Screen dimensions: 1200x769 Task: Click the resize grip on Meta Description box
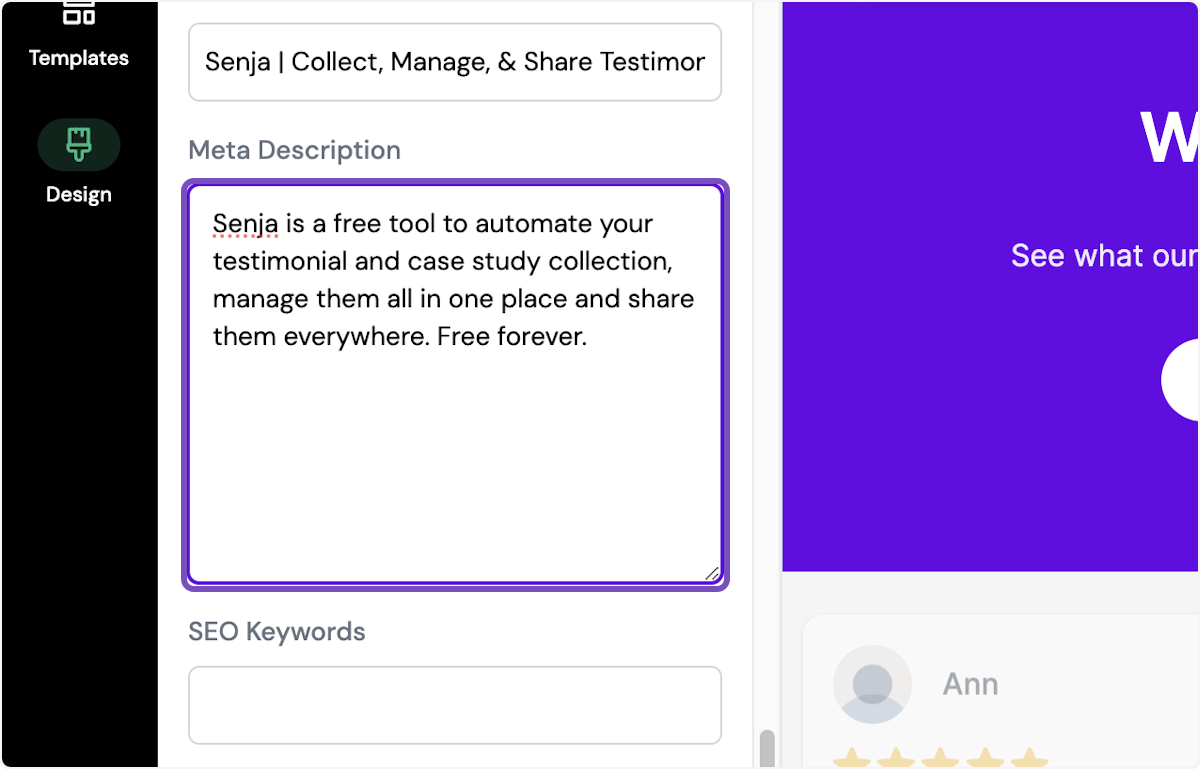pos(713,573)
